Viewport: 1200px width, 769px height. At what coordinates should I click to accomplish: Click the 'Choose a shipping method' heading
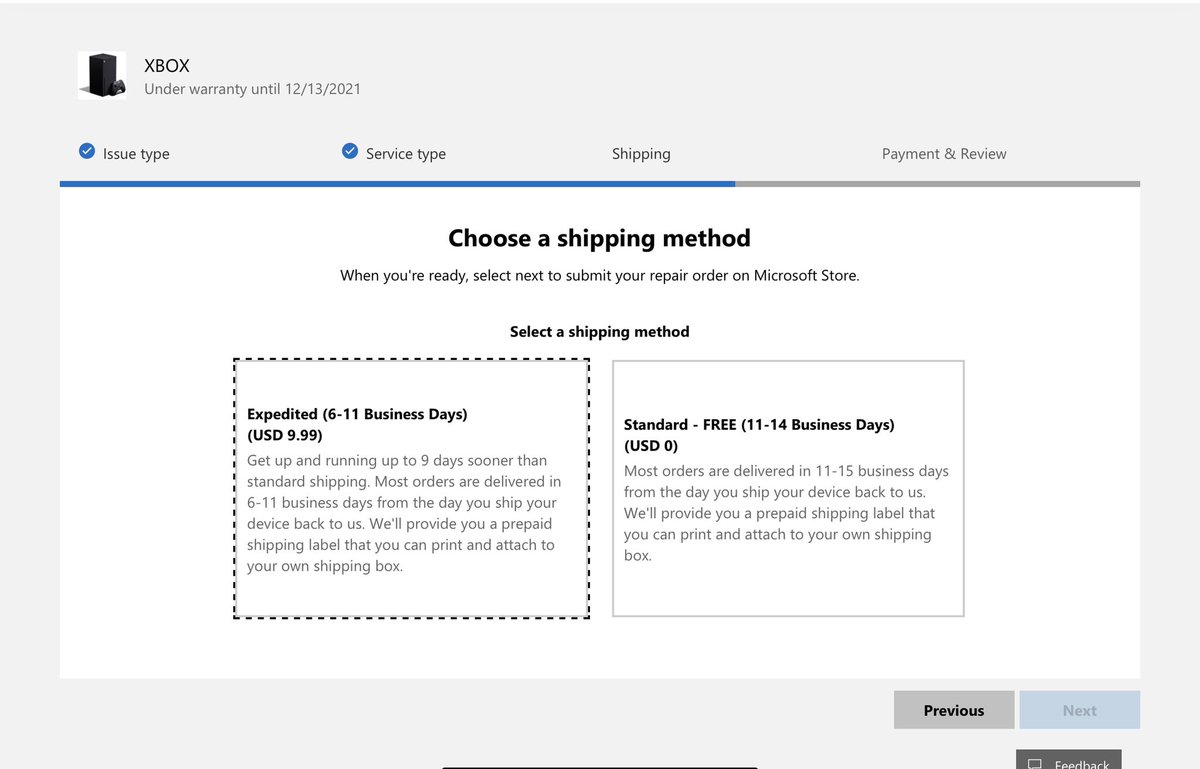[x=599, y=238]
